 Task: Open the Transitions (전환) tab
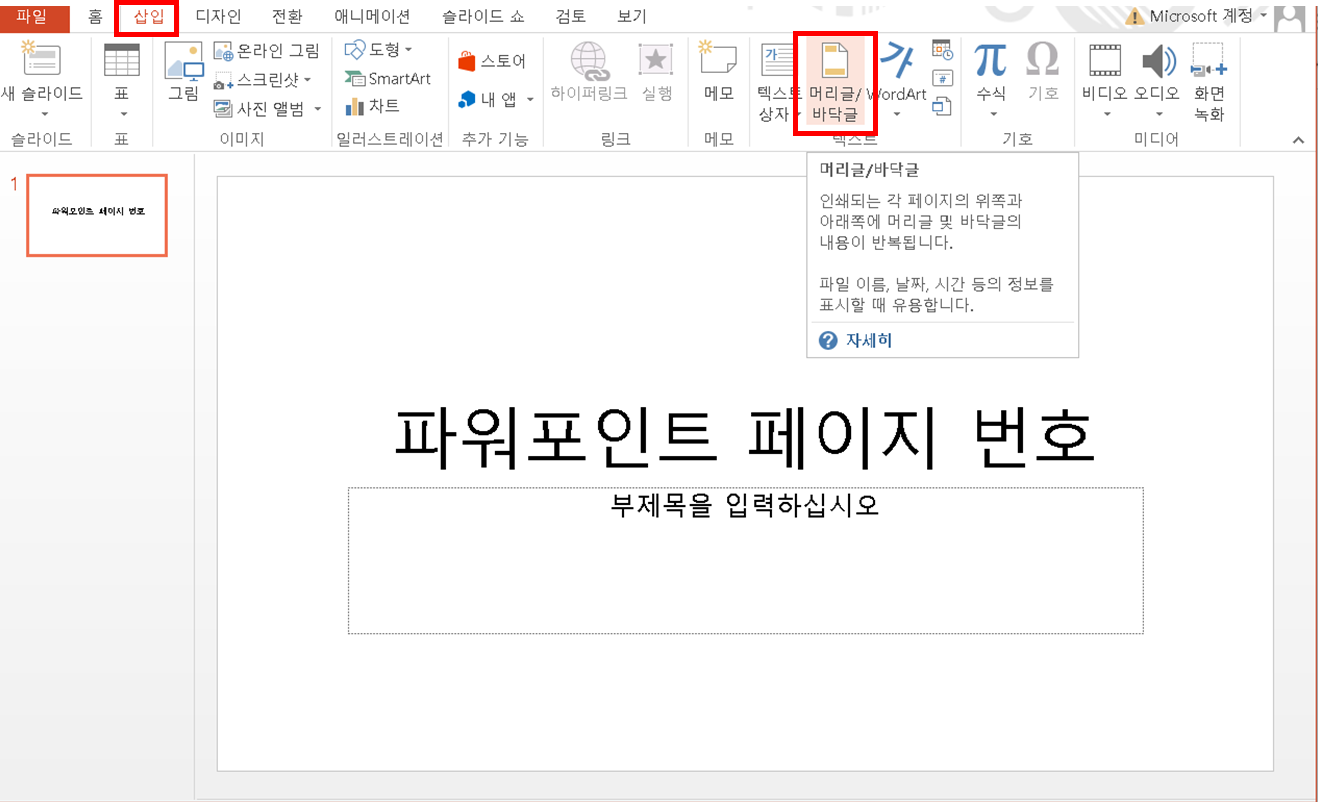286,17
